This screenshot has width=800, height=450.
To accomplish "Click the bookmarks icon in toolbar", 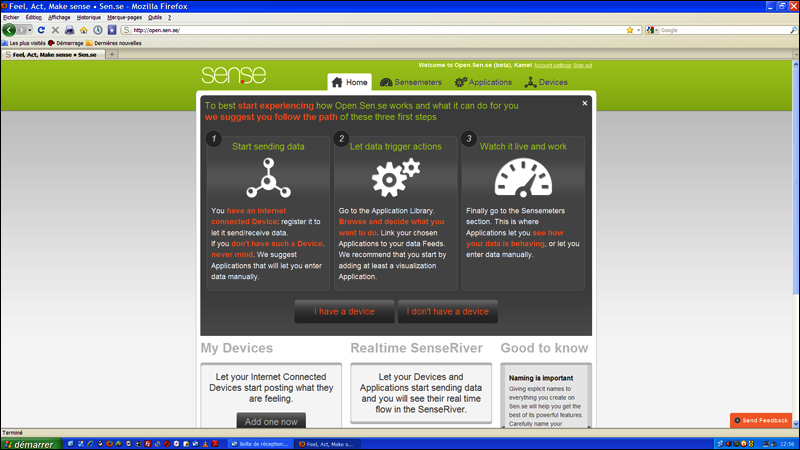I will [112, 30].
